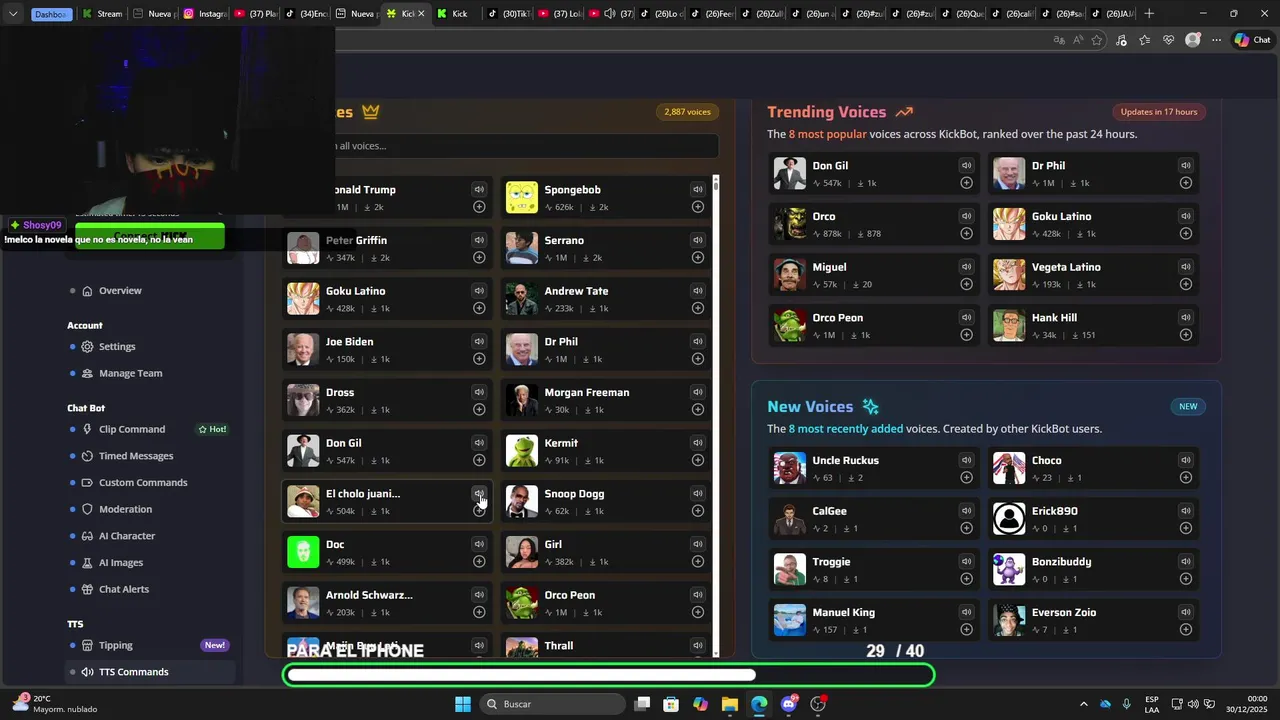Image resolution: width=1280 pixels, height=720 pixels.
Task: Preview the Bonzibuddy voice
Action: [x=1186, y=561]
